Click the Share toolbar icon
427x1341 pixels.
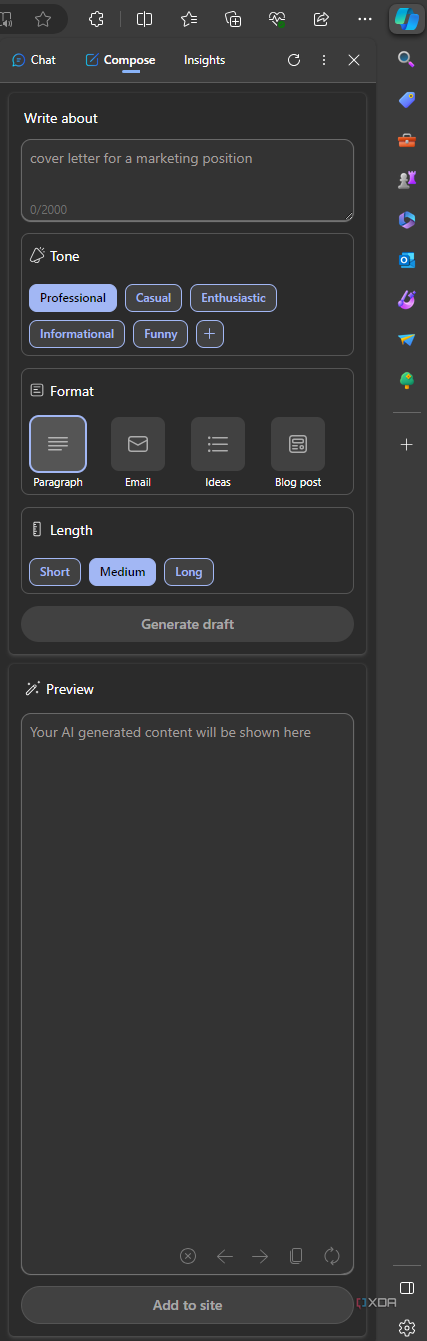click(321, 19)
